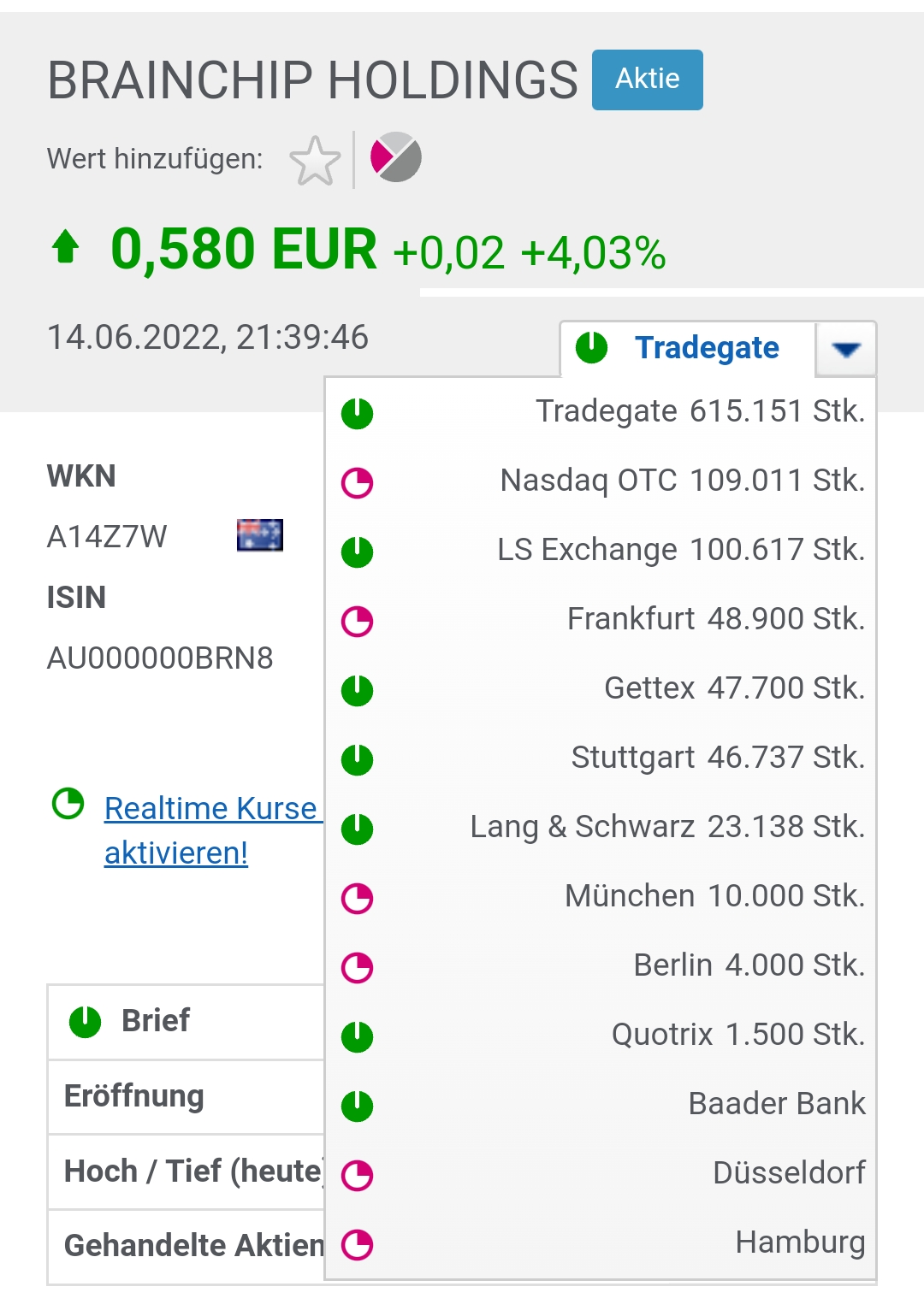924x1316 pixels.
Task: Click the Aktie badge button
Action: 648,80
